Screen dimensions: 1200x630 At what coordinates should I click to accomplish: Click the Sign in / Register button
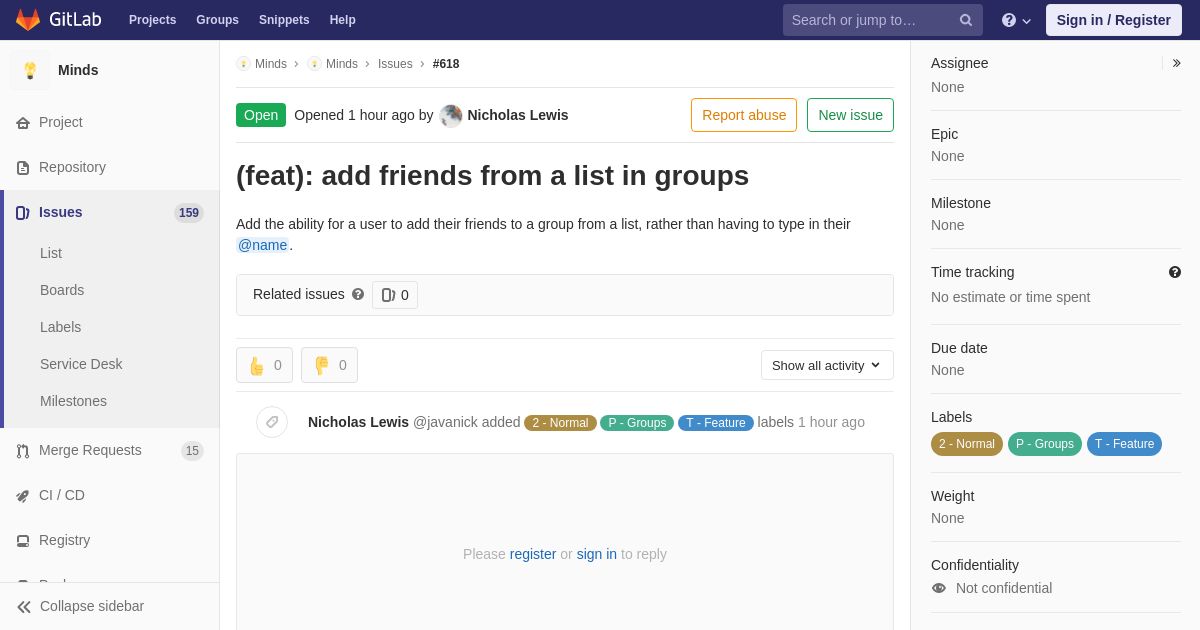[x=1114, y=20]
